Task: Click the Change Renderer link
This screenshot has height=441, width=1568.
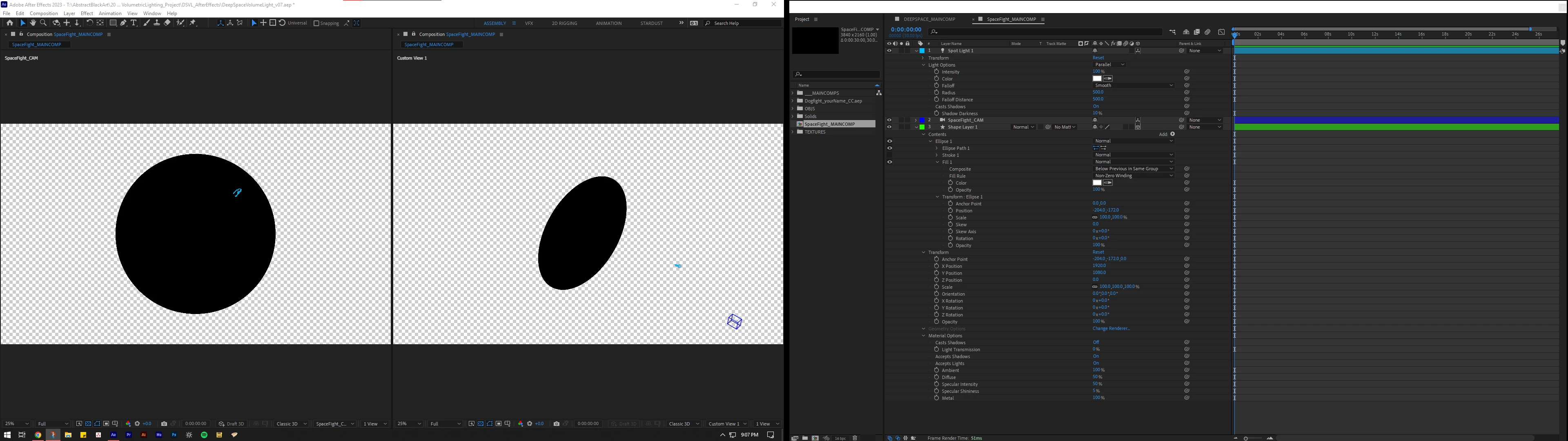Action: pyautogui.click(x=1111, y=329)
